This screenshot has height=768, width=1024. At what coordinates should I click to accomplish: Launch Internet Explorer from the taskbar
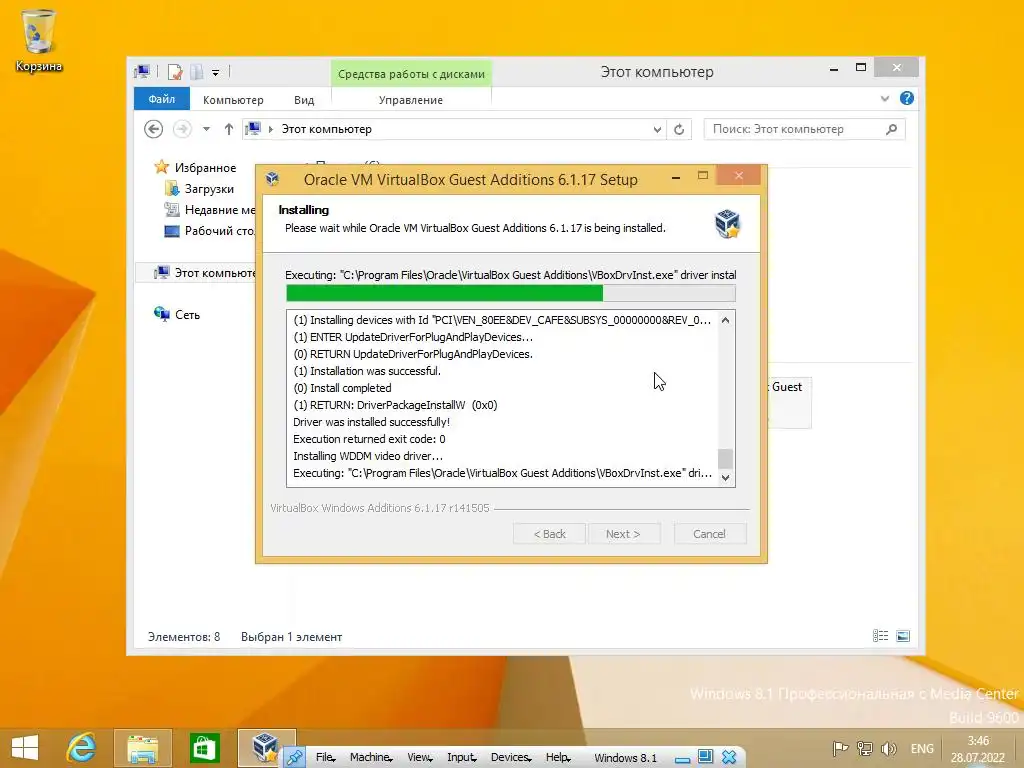(82, 748)
